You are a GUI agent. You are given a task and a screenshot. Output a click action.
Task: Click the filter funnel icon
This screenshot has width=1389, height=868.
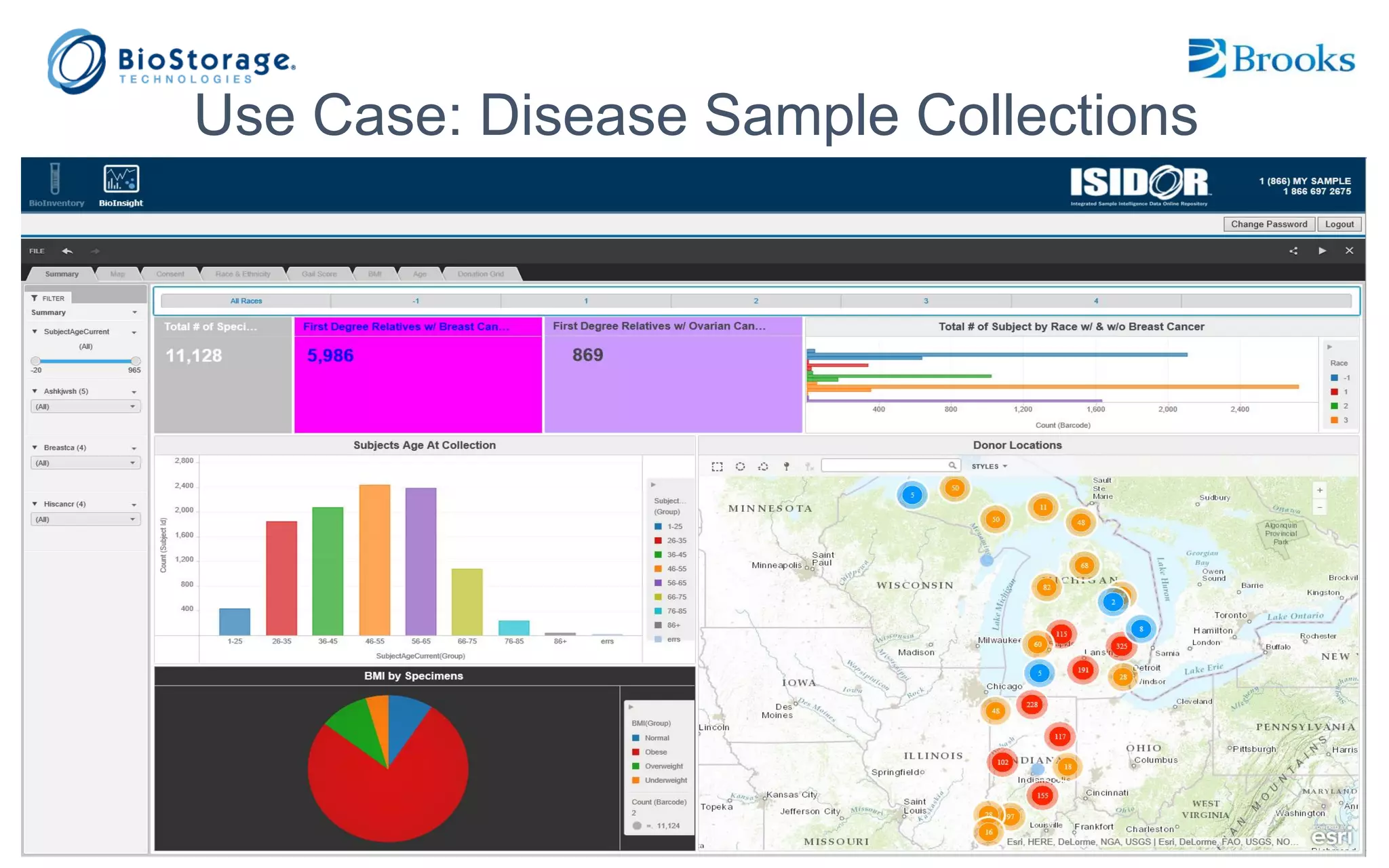click(x=35, y=298)
